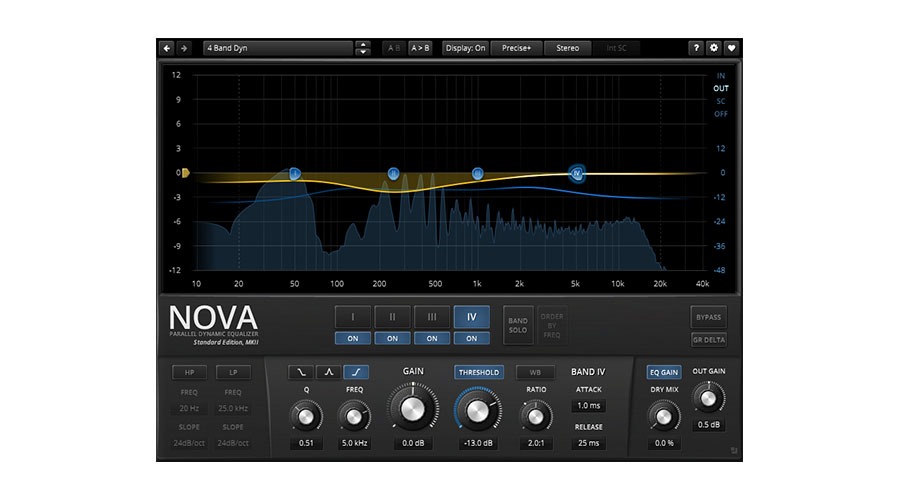The width and height of the screenshot is (900, 500).
Task: Click band III node on the EQ graph
Action: pos(478,173)
